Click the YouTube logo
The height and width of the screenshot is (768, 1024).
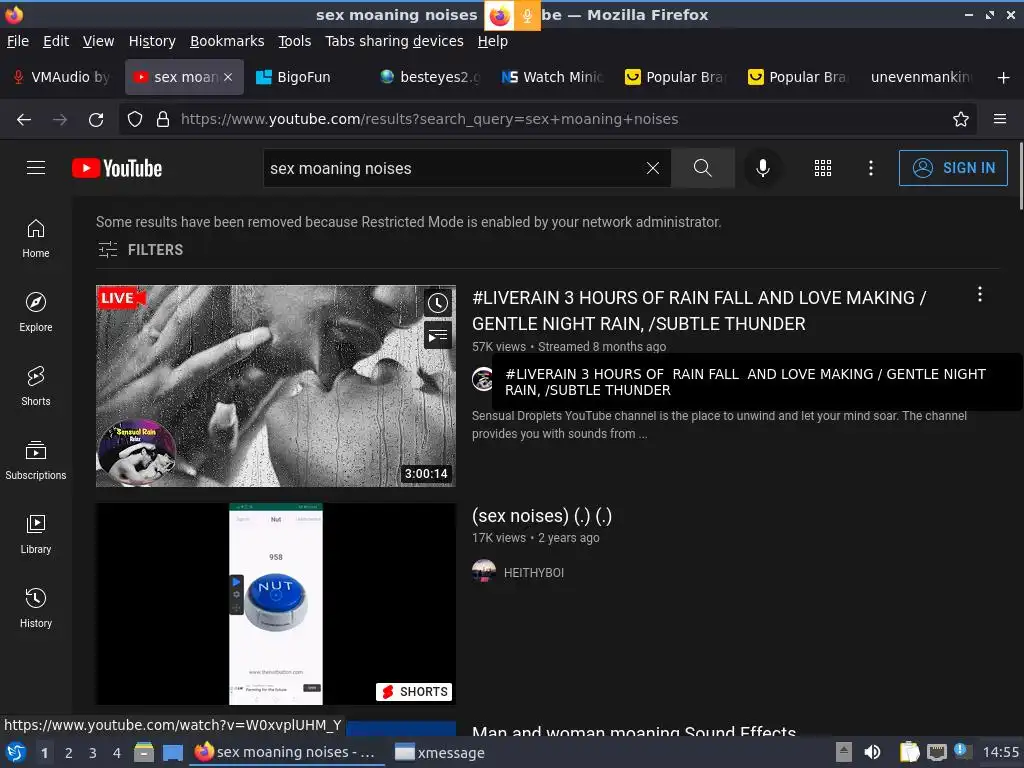[x=117, y=168]
